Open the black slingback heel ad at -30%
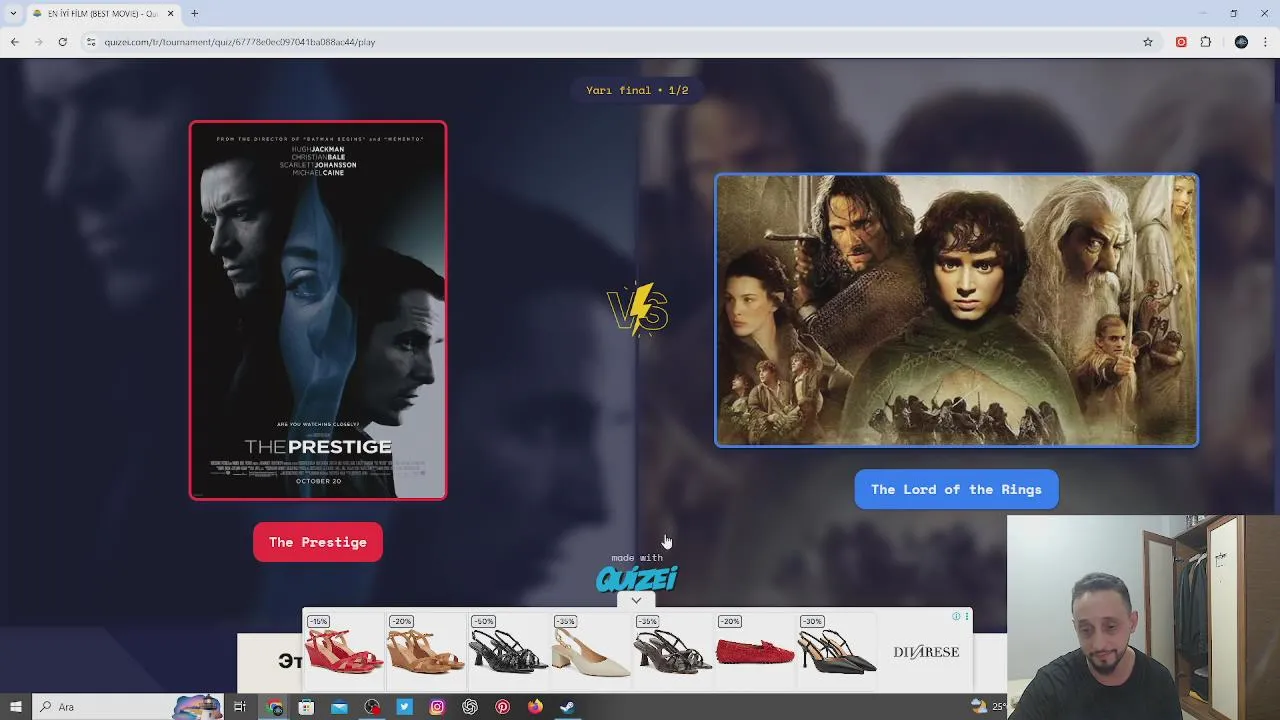This screenshot has width=1280, height=720. coord(837,650)
